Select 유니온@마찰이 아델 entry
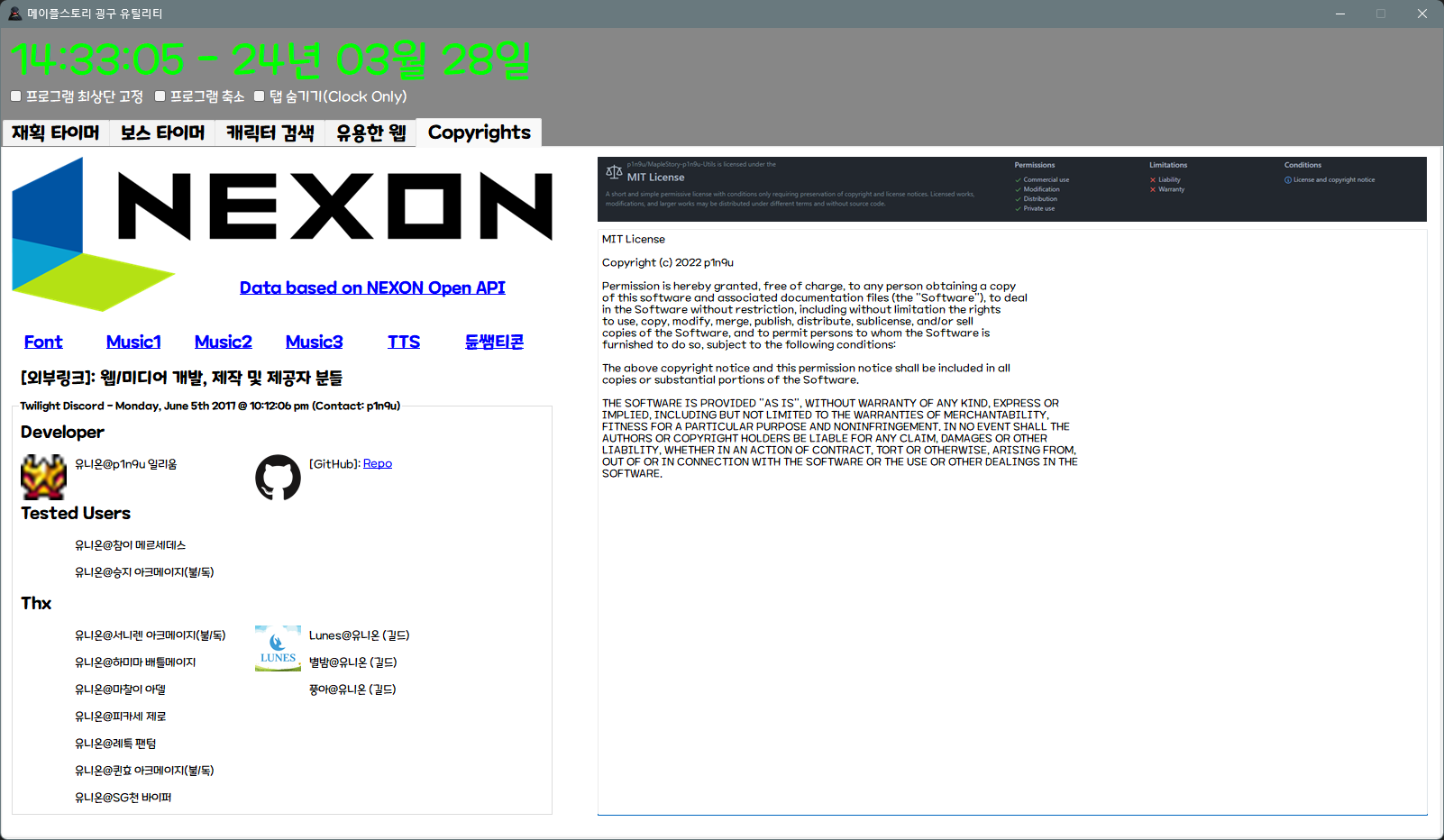1444x840 pixels. coord(120,689)
